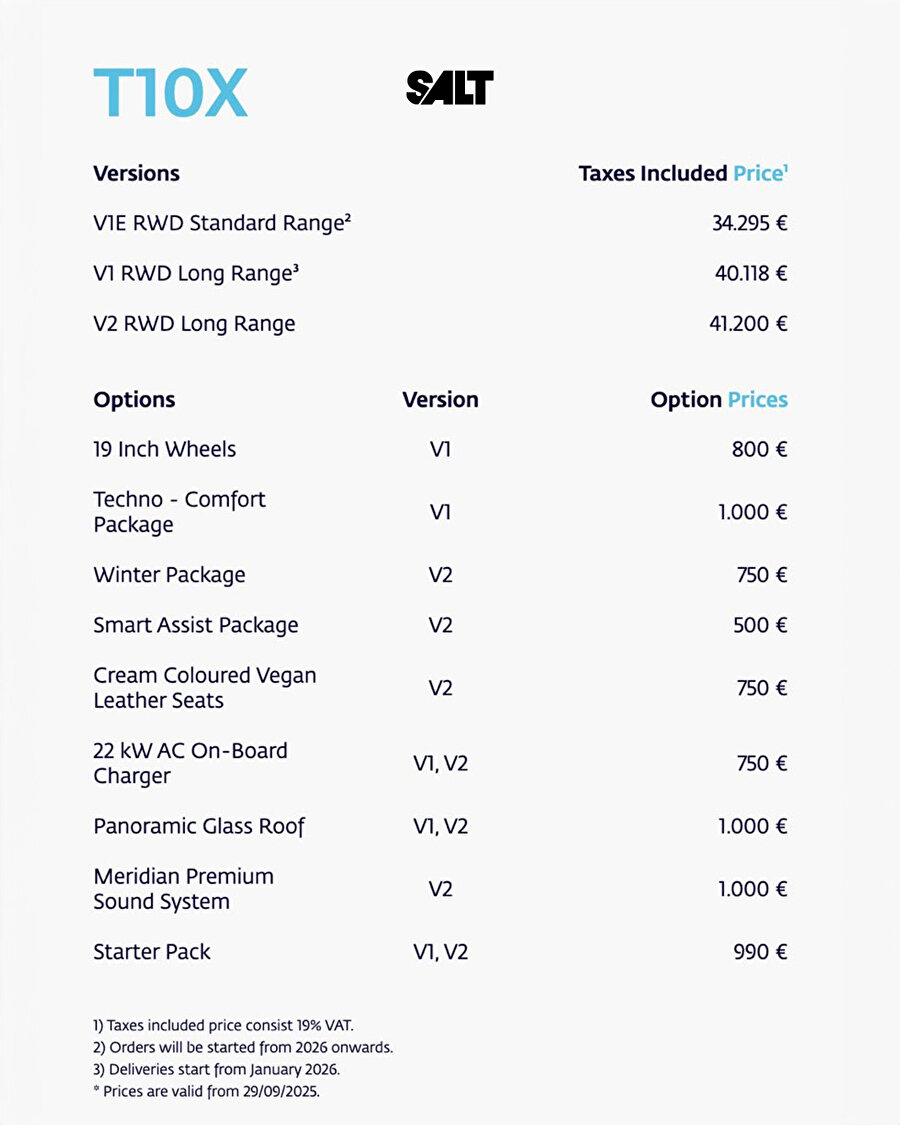
Task: Choose the Winter Package option
Action: (x=169, y=575)
